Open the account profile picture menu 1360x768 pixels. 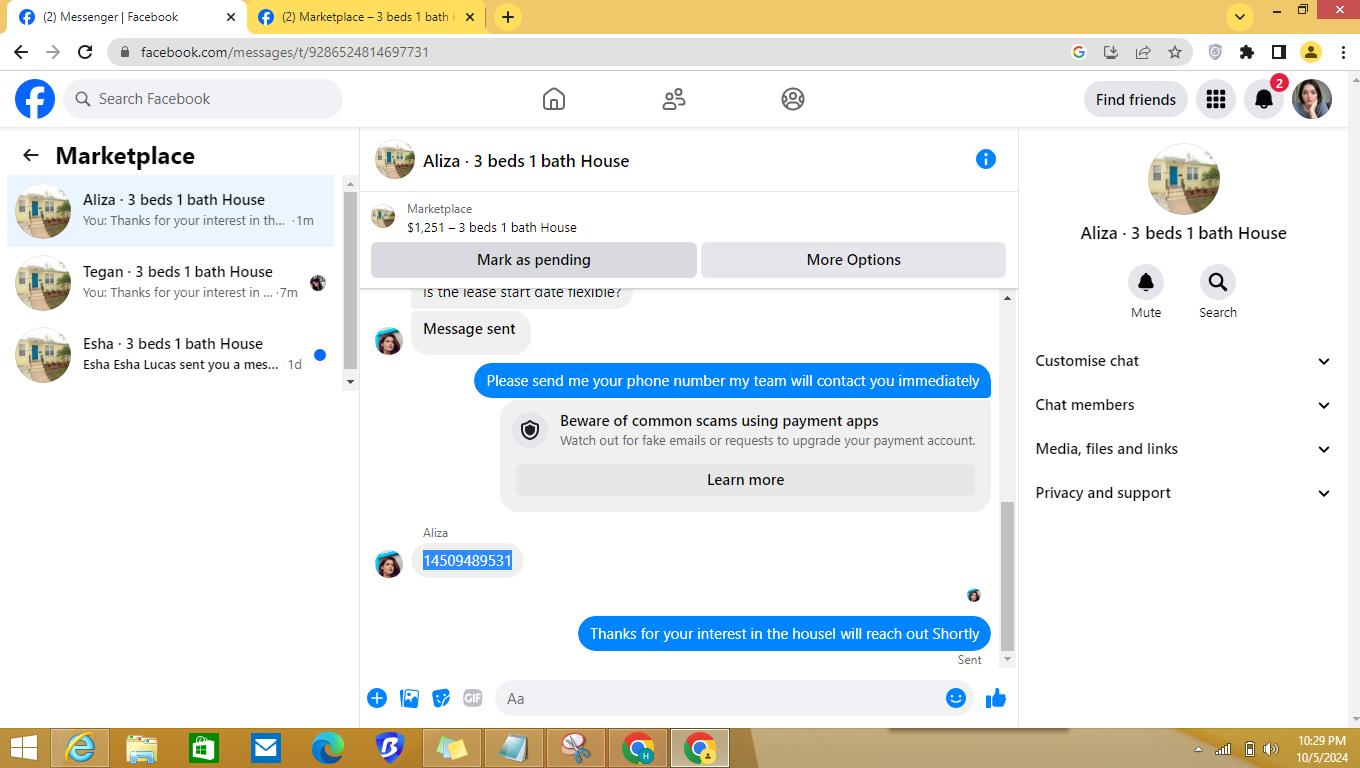click(1312, 99)
